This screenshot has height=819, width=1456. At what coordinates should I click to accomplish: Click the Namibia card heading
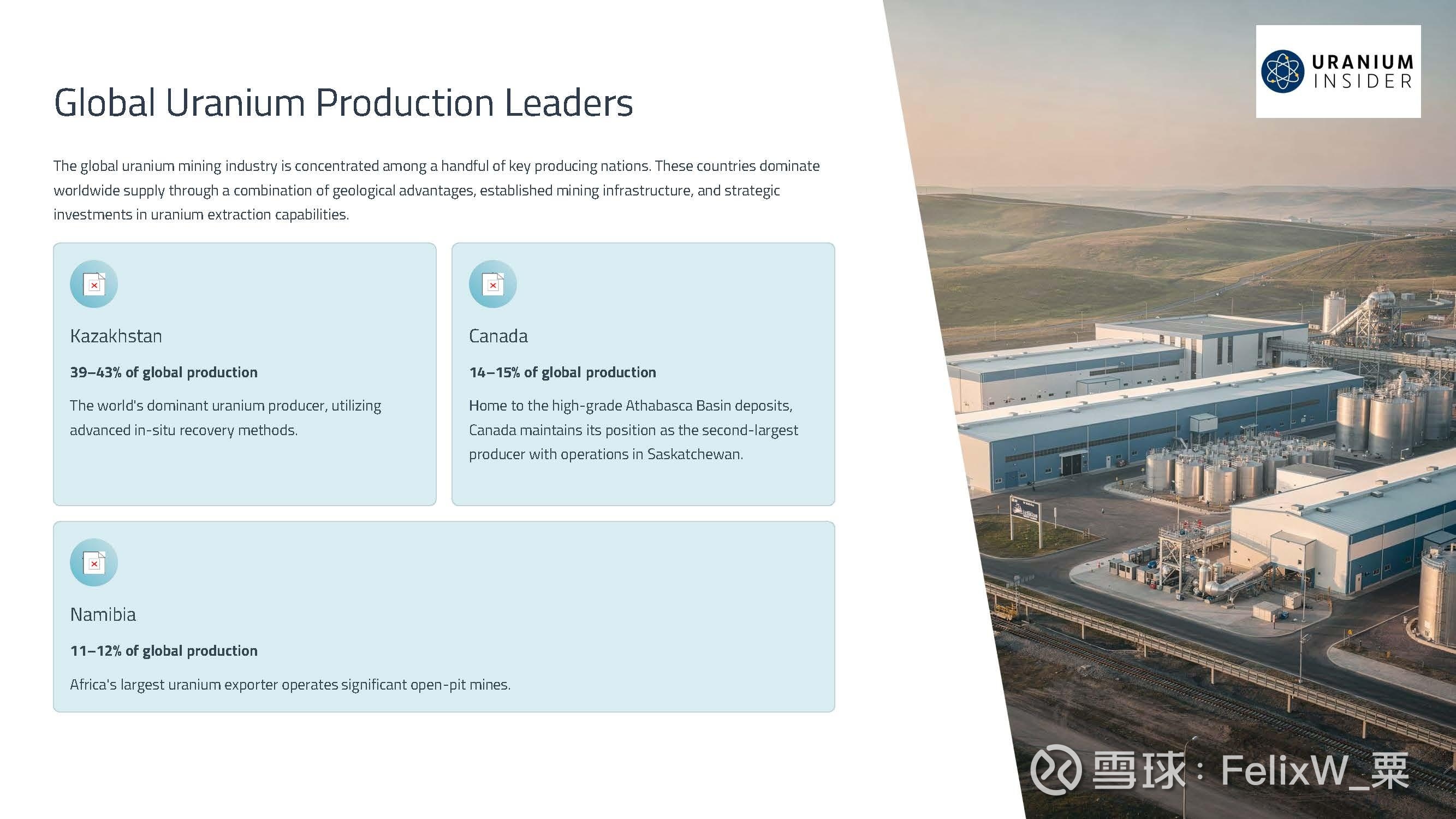point(103,614)
